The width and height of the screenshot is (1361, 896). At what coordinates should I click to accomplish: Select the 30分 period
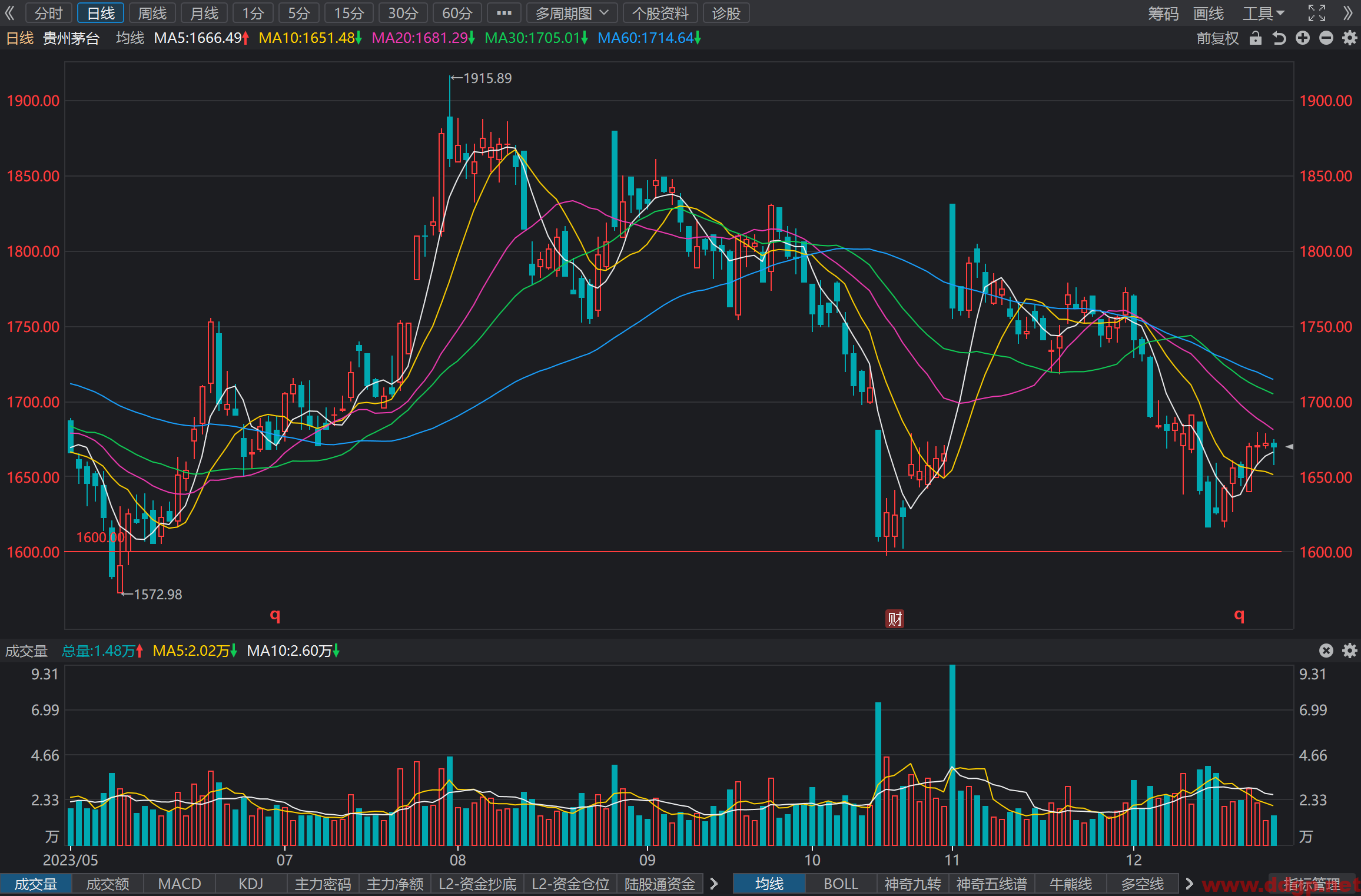click(403, 13)
